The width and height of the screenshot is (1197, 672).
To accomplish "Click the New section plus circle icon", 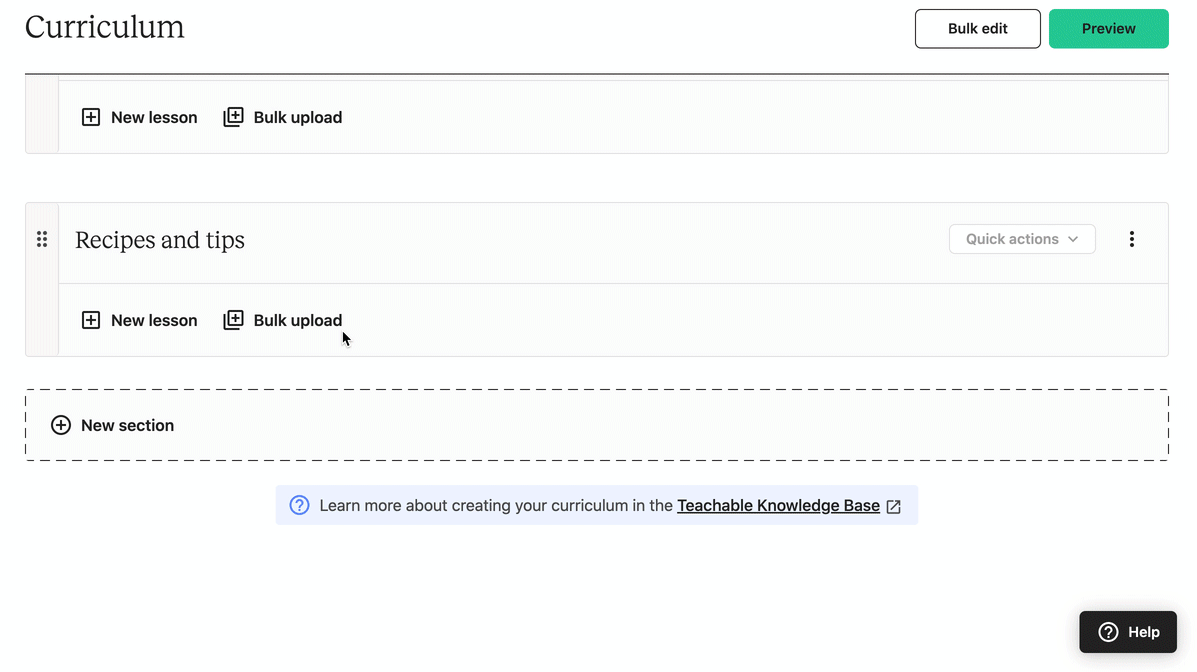I will [61, 425].
